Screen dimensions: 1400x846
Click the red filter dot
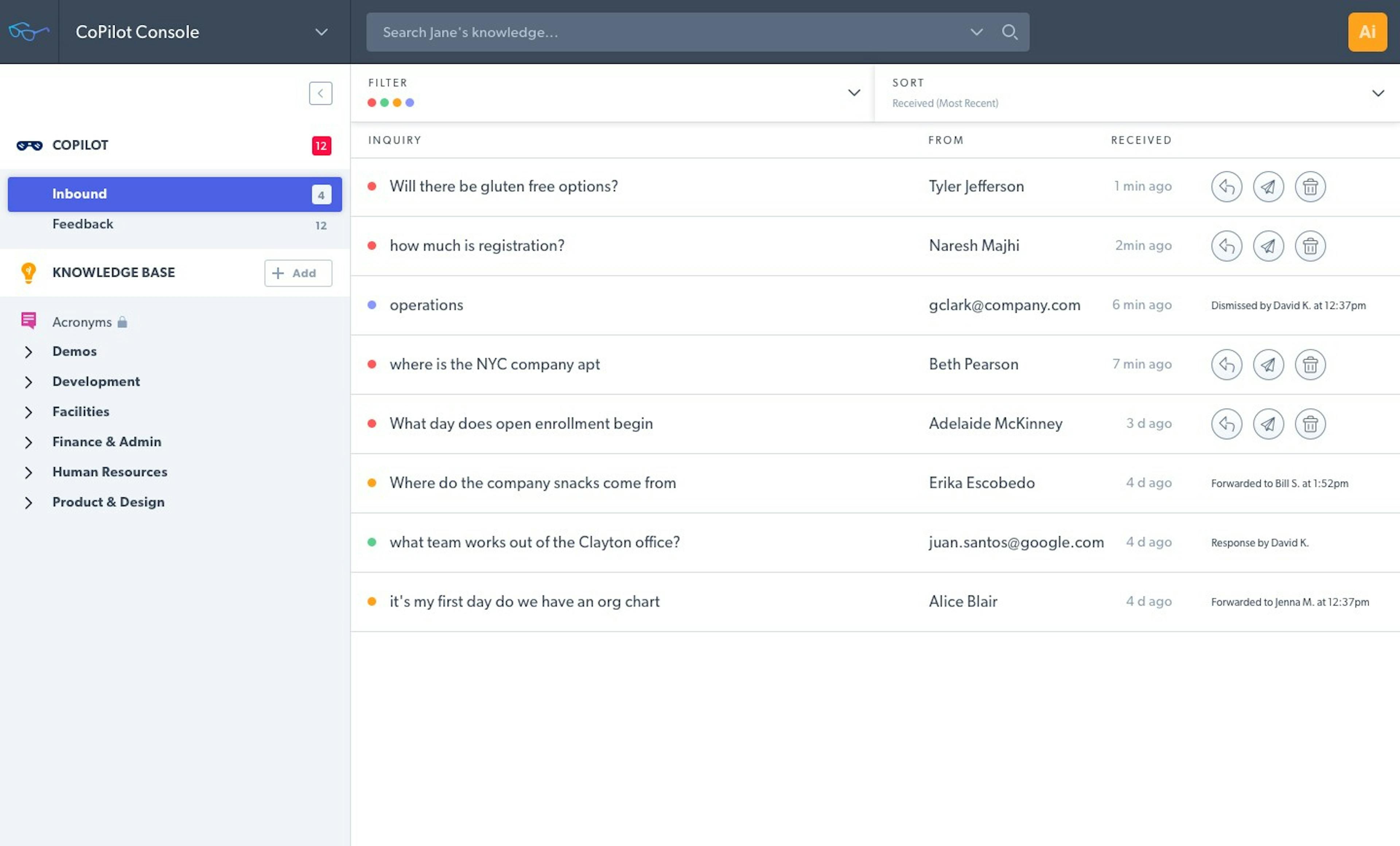(x=372, y=103)
